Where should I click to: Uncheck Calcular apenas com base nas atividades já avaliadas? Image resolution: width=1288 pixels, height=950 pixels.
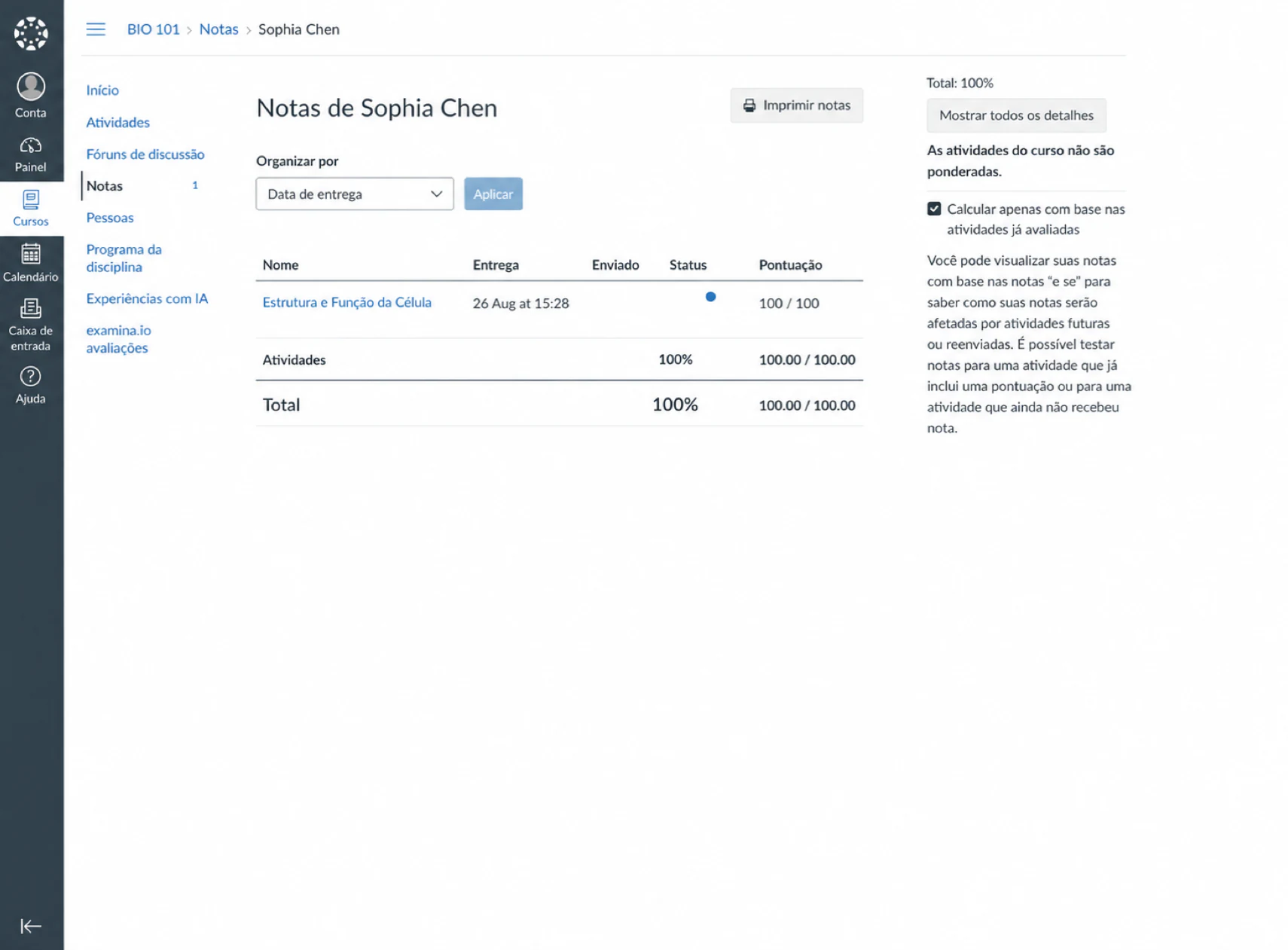pos(934,209)
